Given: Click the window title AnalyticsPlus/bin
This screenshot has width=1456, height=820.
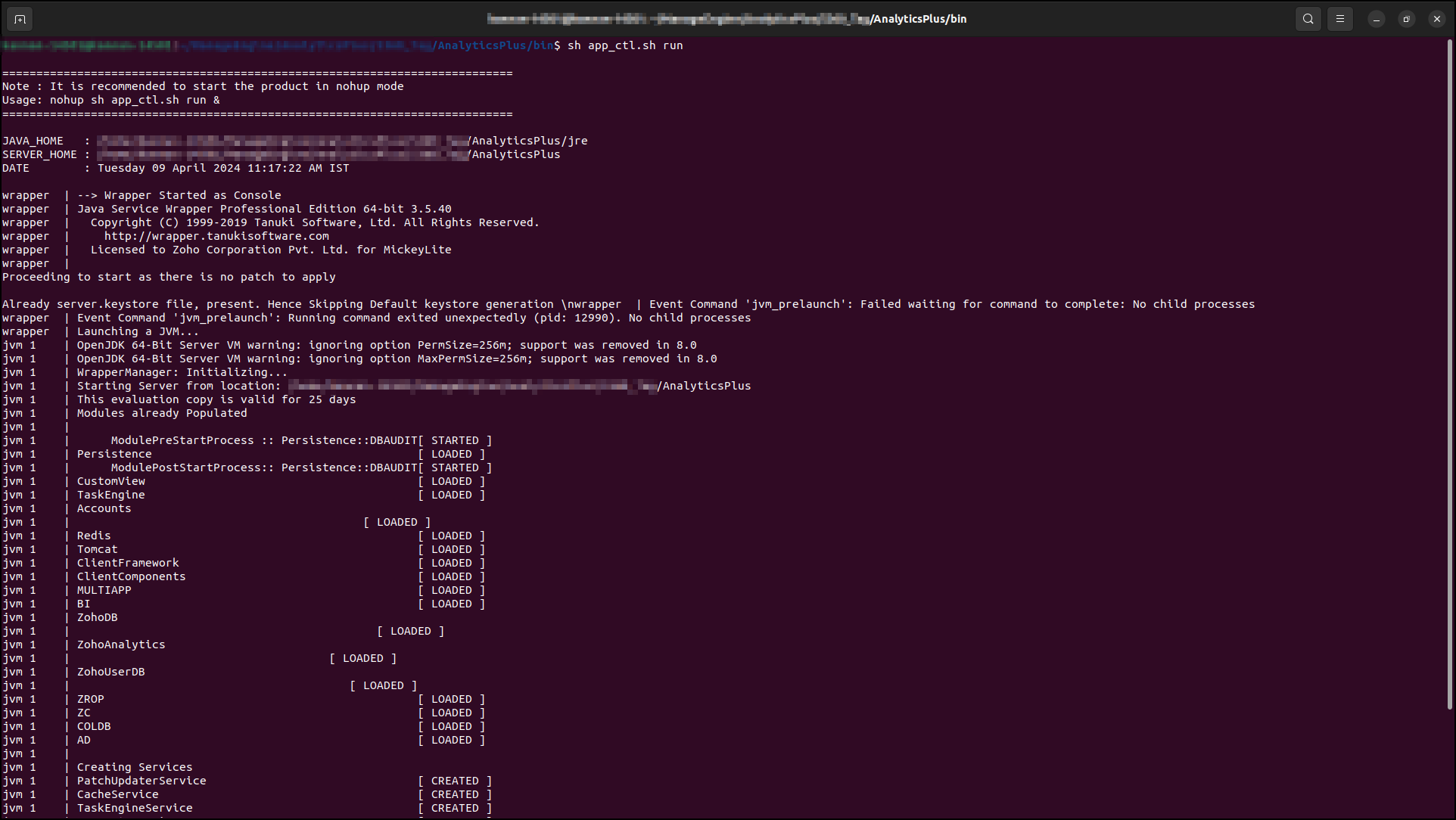Looking at the screenshot, I should coord(919,19).
